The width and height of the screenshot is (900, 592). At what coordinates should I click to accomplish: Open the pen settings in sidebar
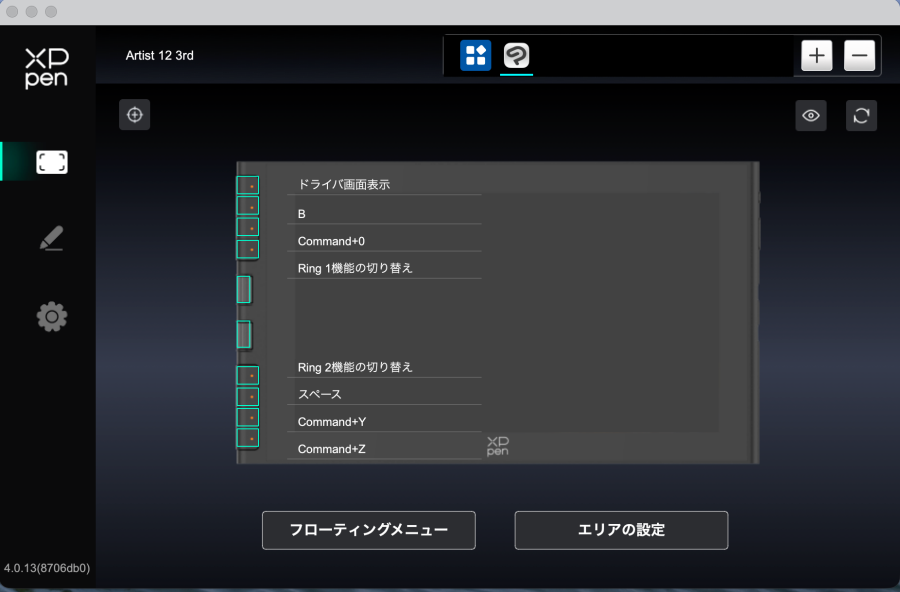[x=52, y=239]
